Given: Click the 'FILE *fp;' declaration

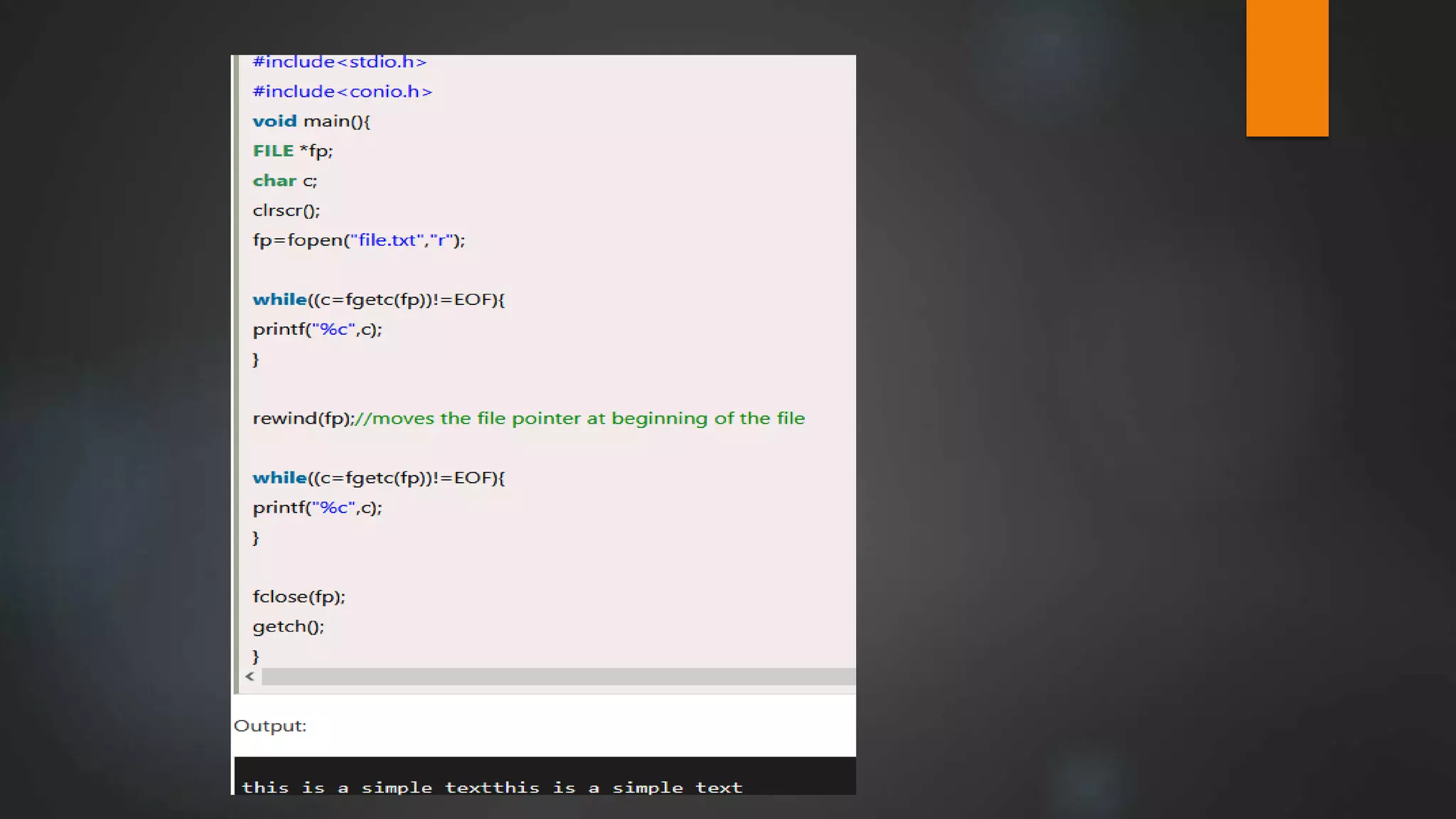Looking at the screenshot, I should (293, 151).
